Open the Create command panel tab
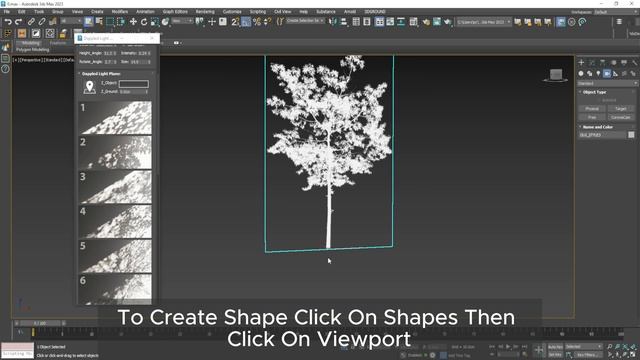This screenshot has height=360, width=640. coord(581,62)
